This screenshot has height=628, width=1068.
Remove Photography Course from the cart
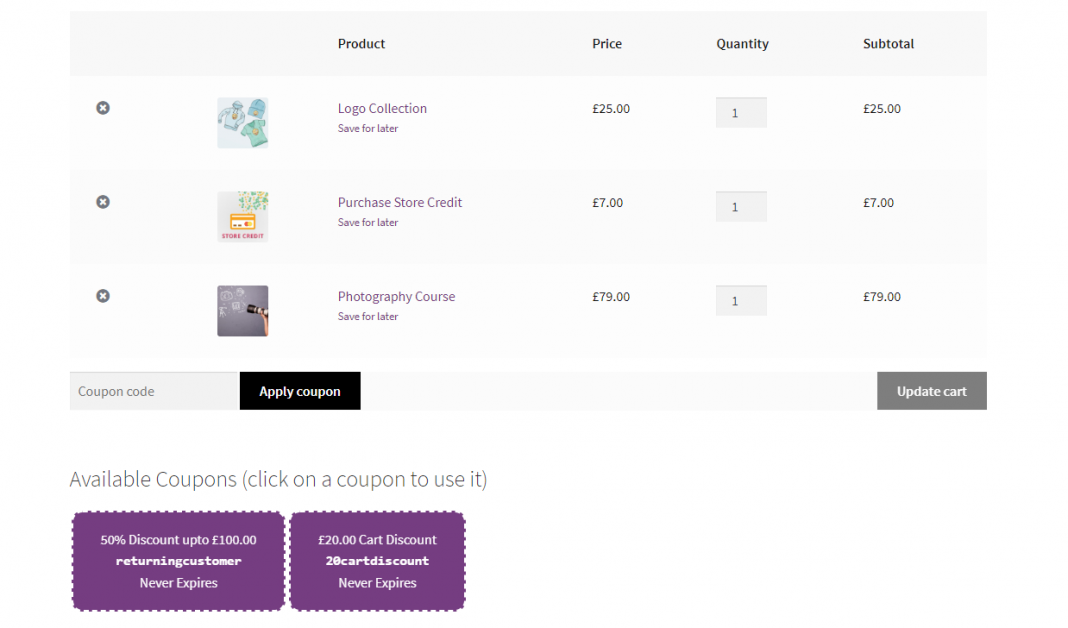[x=102, y=296]
